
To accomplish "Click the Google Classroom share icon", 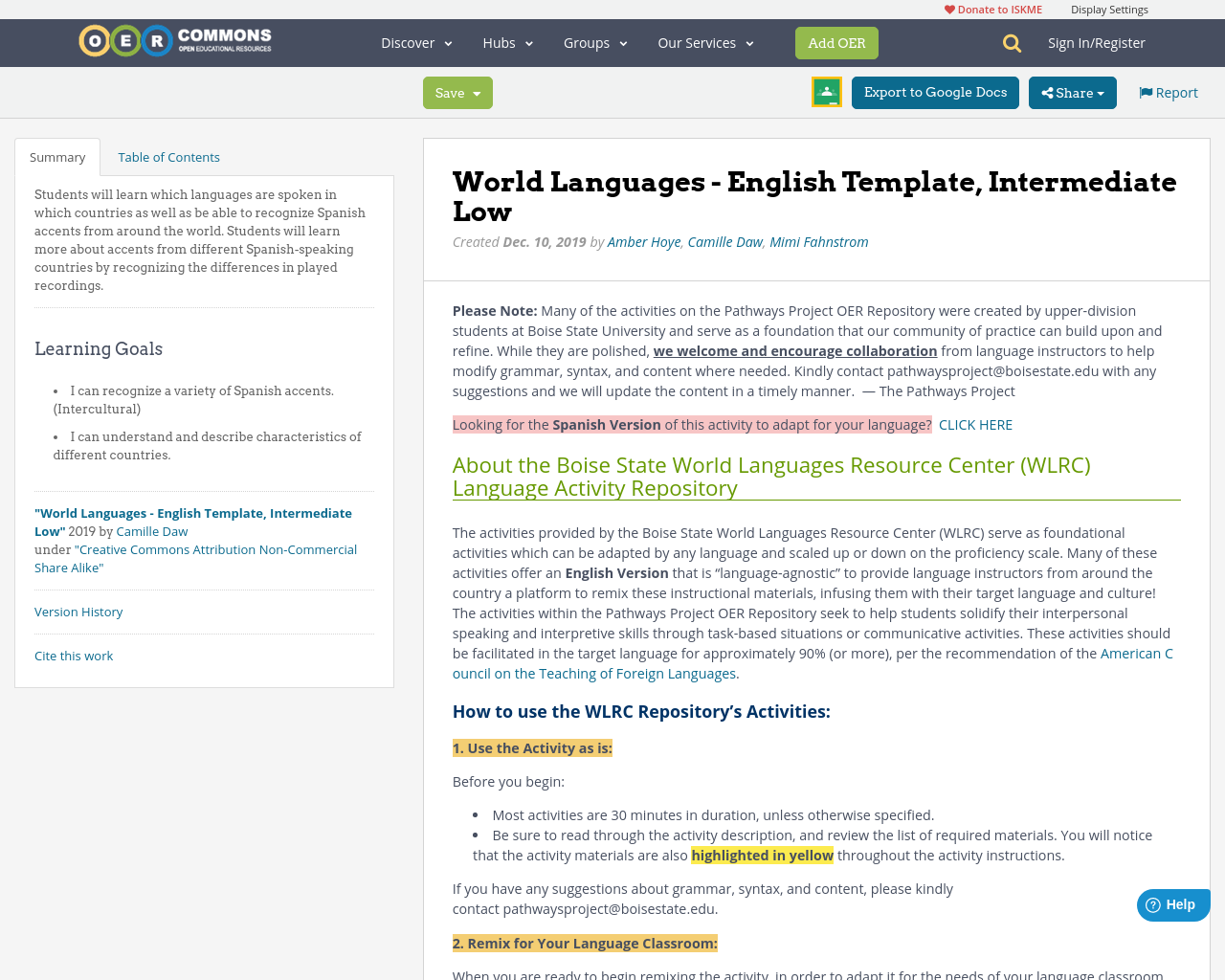I will point(826,91).
